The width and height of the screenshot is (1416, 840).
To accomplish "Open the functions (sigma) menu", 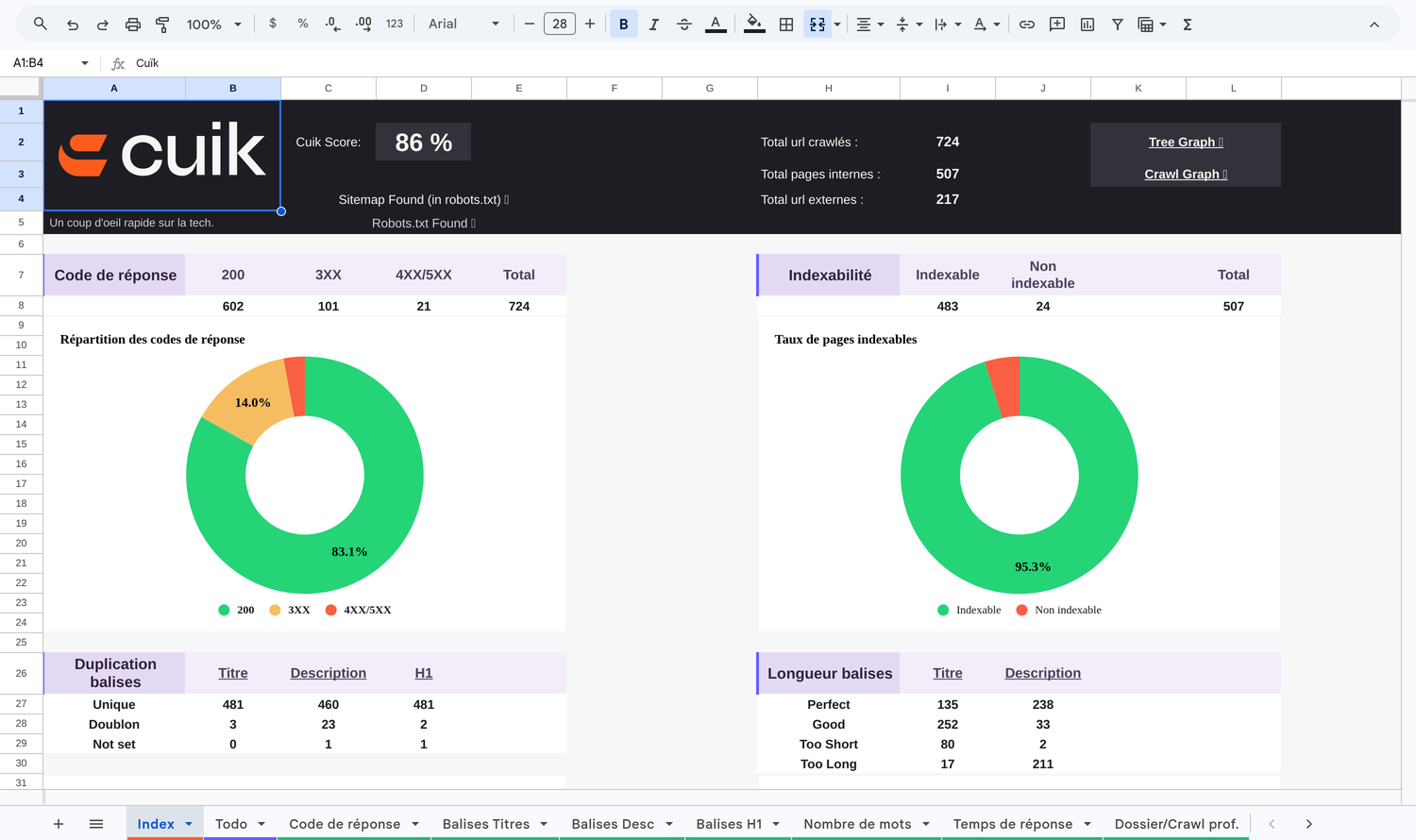I will pyautogui.click(x=1188, y=25).
